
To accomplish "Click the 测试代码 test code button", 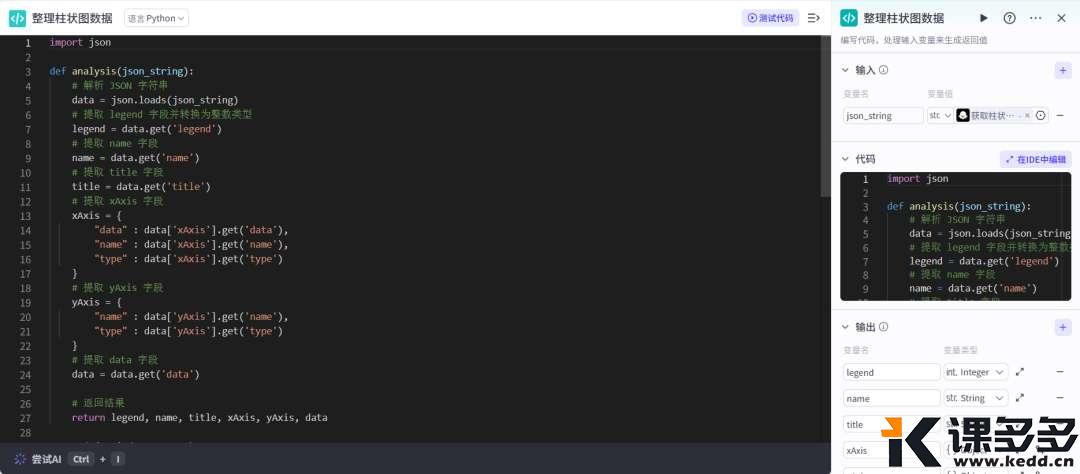I will pos(770,18).
